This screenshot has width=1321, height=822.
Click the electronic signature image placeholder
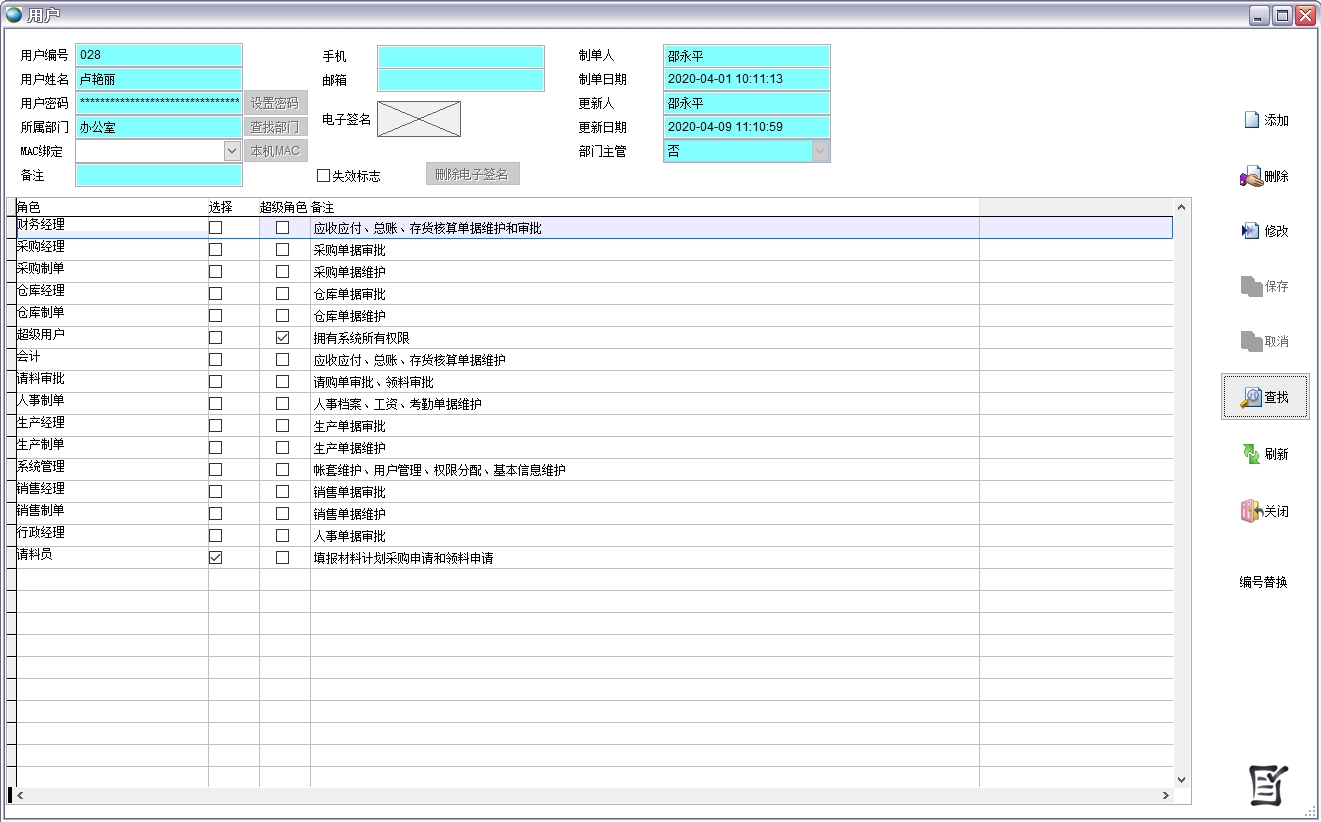[419, 119]
